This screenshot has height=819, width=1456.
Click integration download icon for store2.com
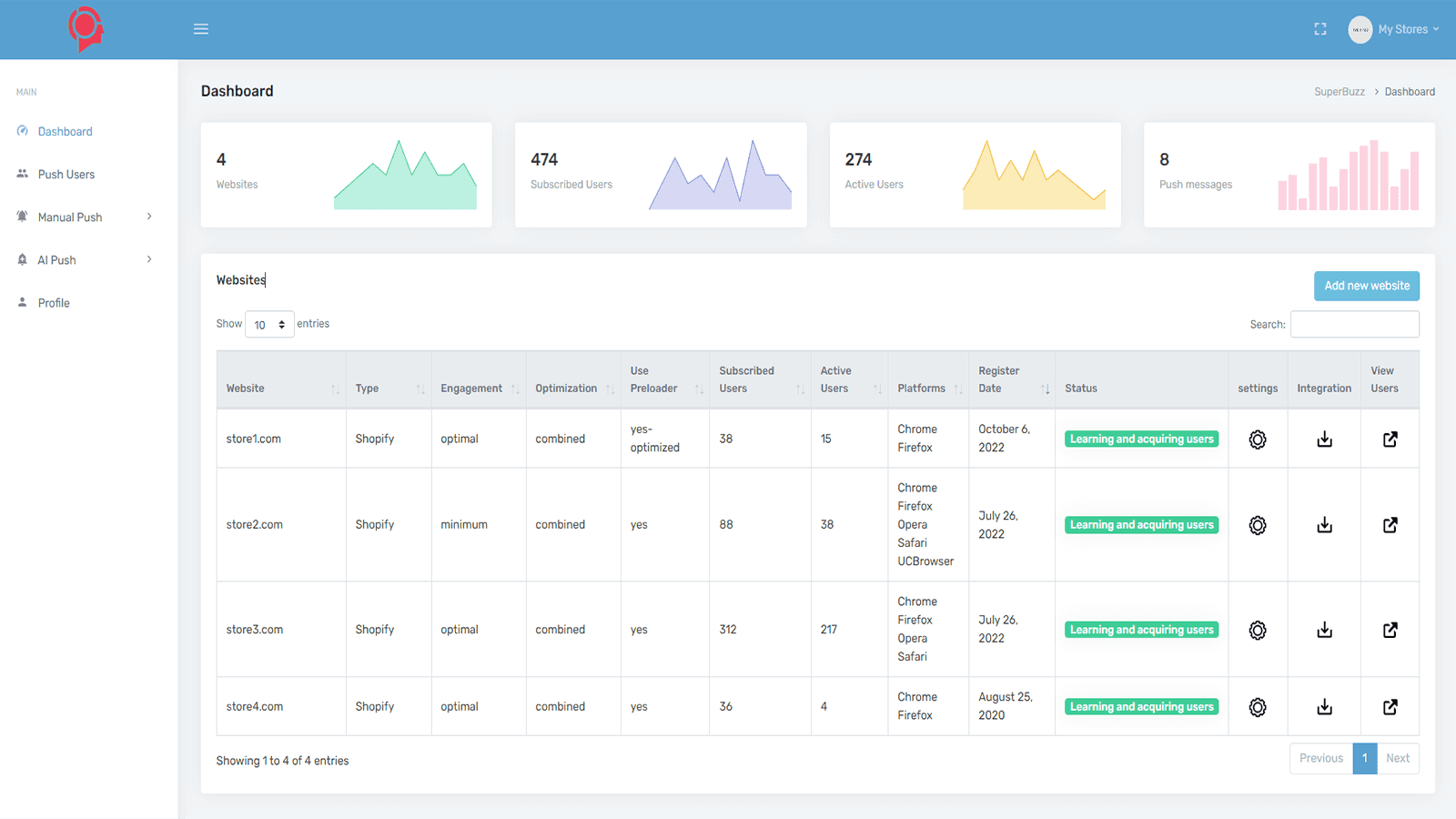point(1324,525)
